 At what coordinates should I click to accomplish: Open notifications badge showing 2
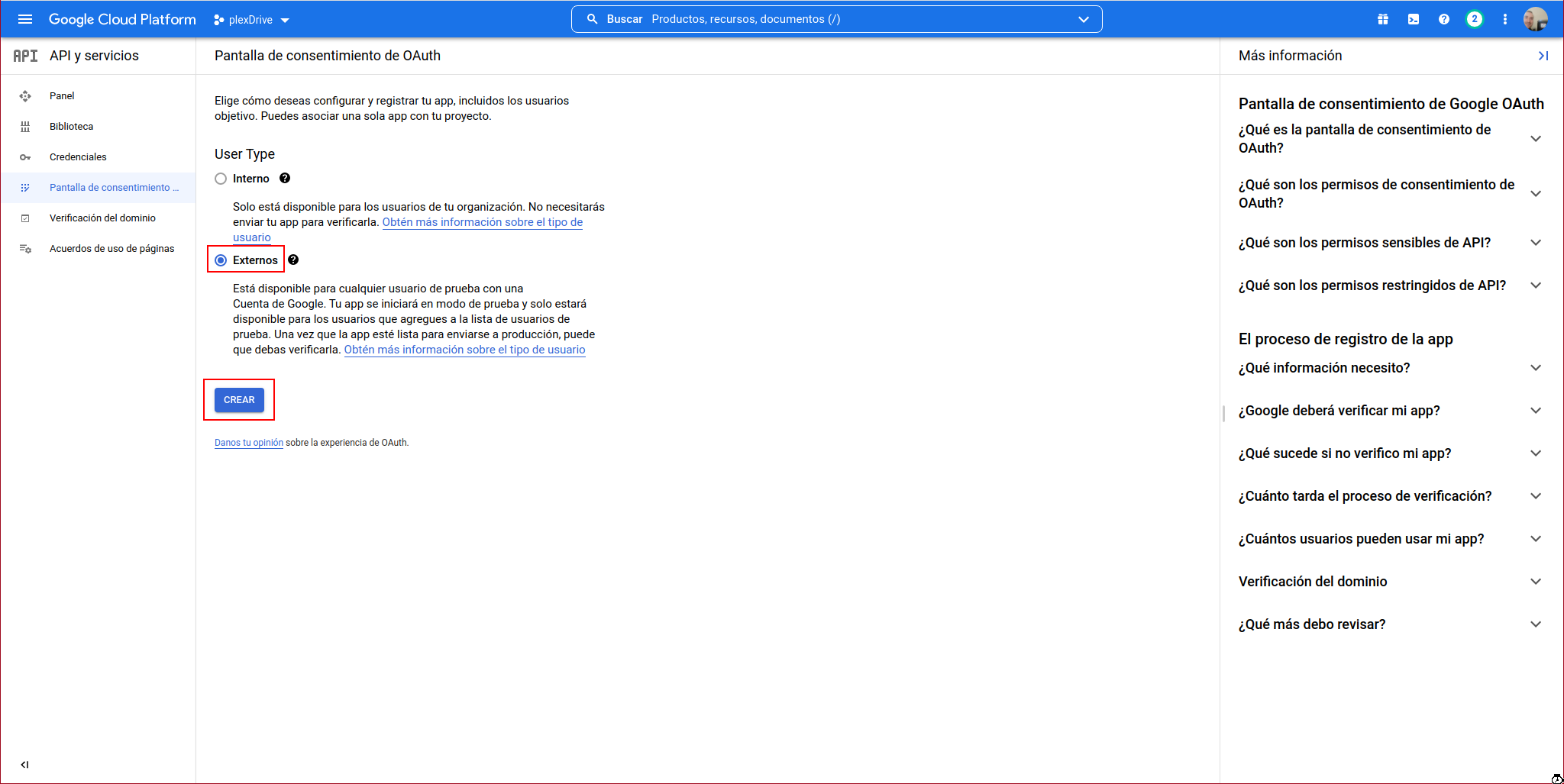tap(1474, 19)
